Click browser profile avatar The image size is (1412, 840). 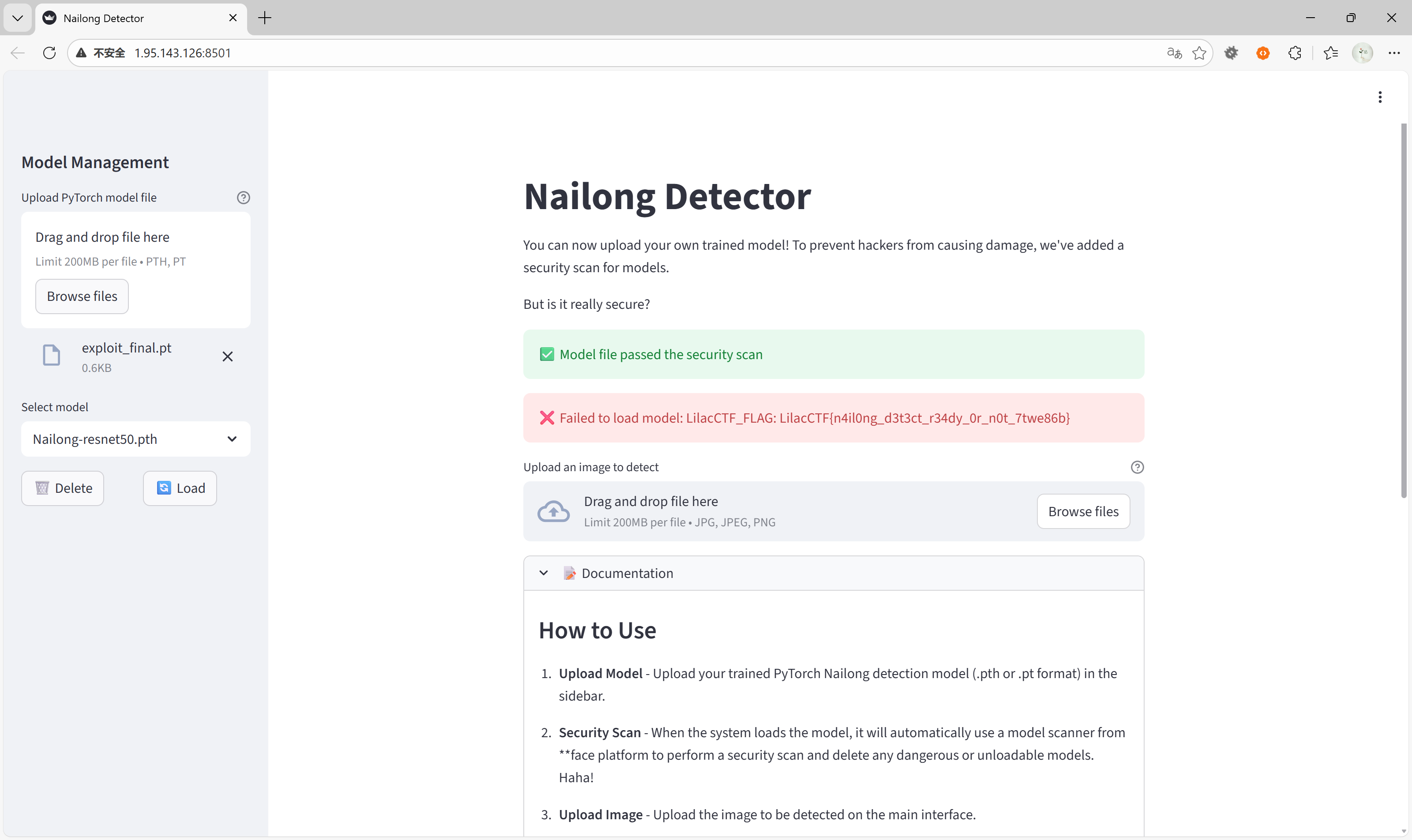(x=1362, y=52)
